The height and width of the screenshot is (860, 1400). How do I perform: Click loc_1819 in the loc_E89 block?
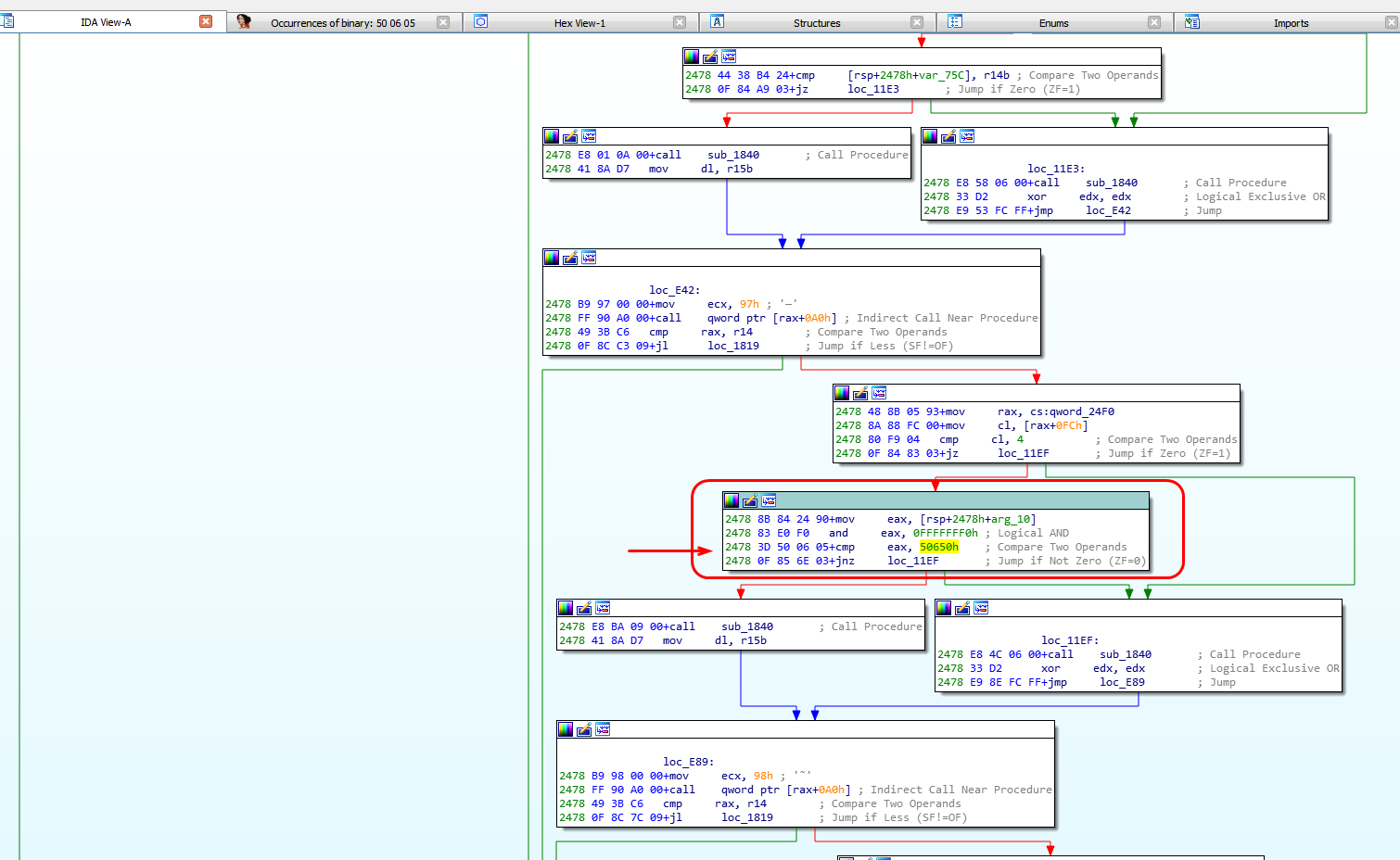point(747,817)
